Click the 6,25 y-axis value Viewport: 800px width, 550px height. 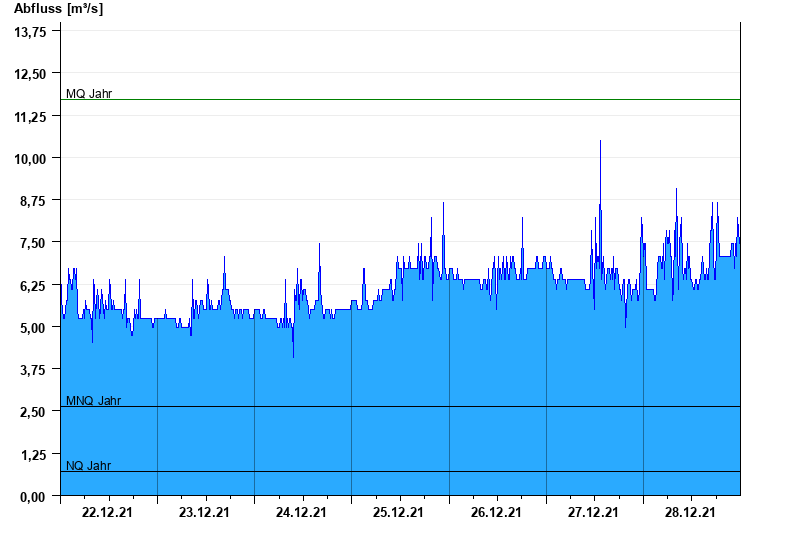tap(33, 286)
